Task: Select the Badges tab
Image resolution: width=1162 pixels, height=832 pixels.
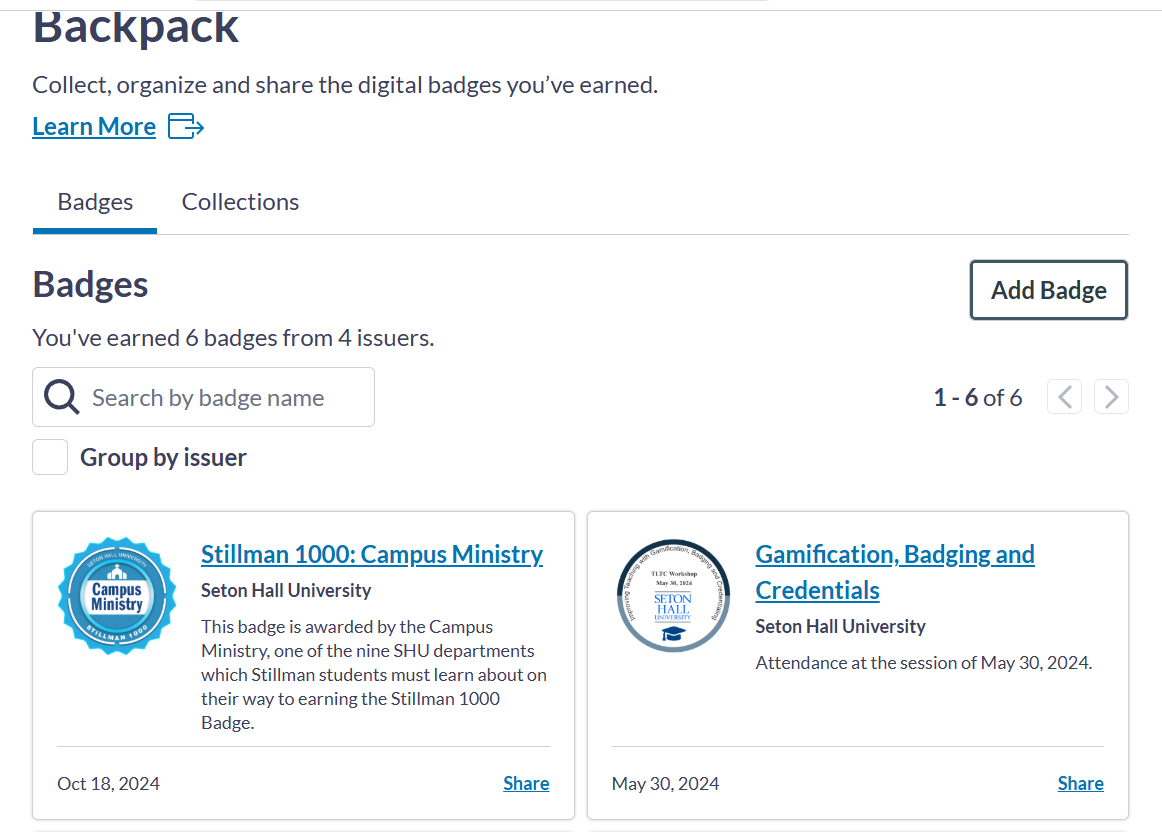Action: tap(95, 202)
